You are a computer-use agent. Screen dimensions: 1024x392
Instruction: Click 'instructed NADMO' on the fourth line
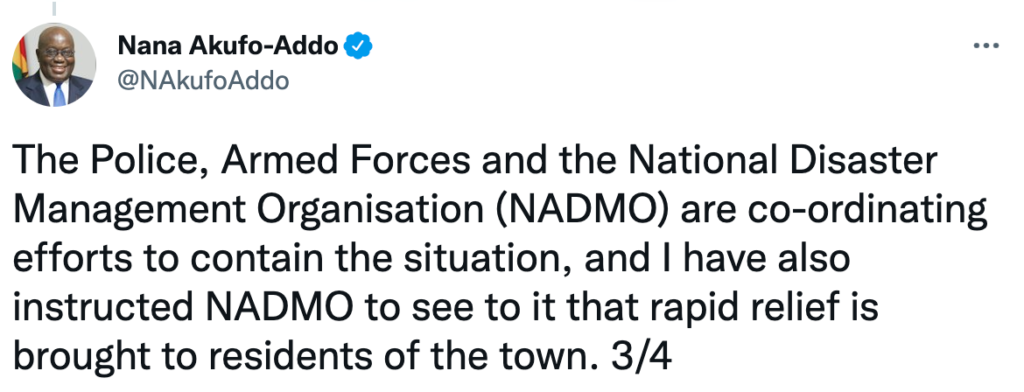pyautogui.click(x=182, y=308)
